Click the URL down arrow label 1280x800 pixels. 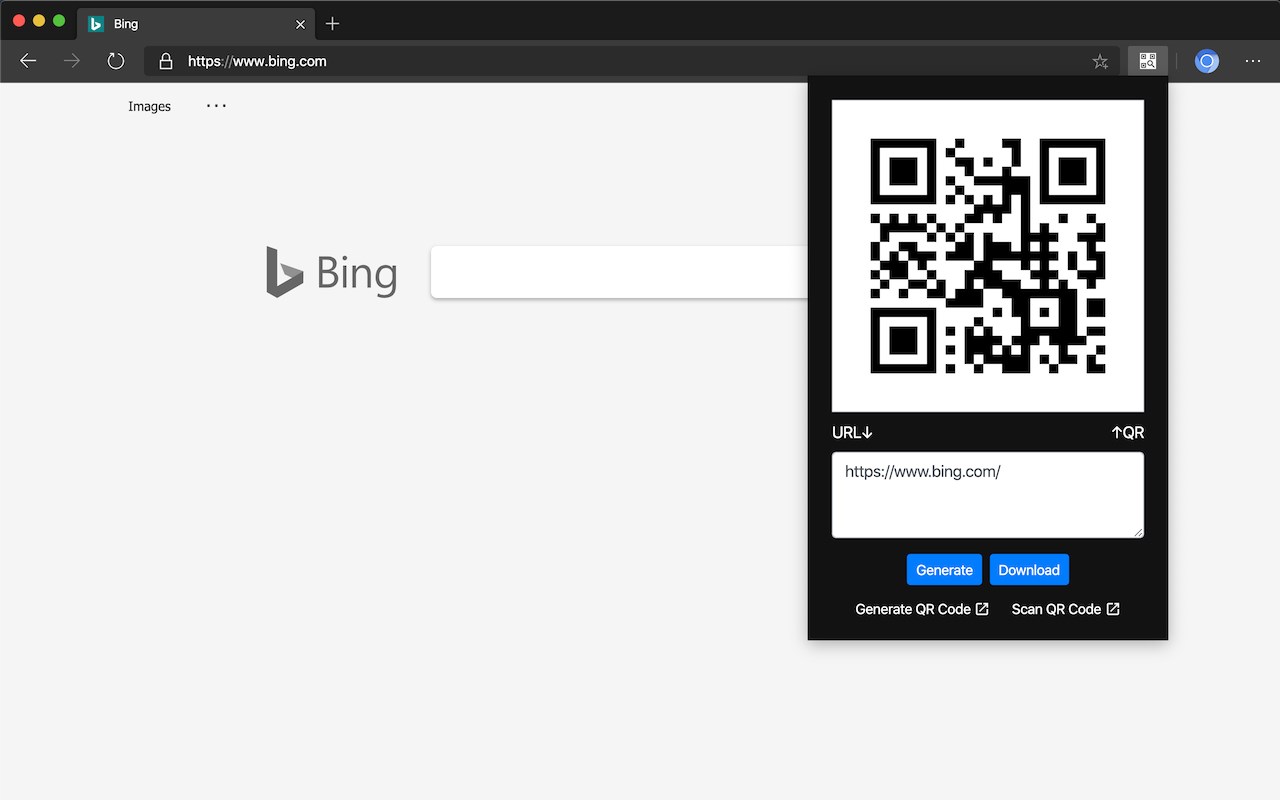click(853, 432)
